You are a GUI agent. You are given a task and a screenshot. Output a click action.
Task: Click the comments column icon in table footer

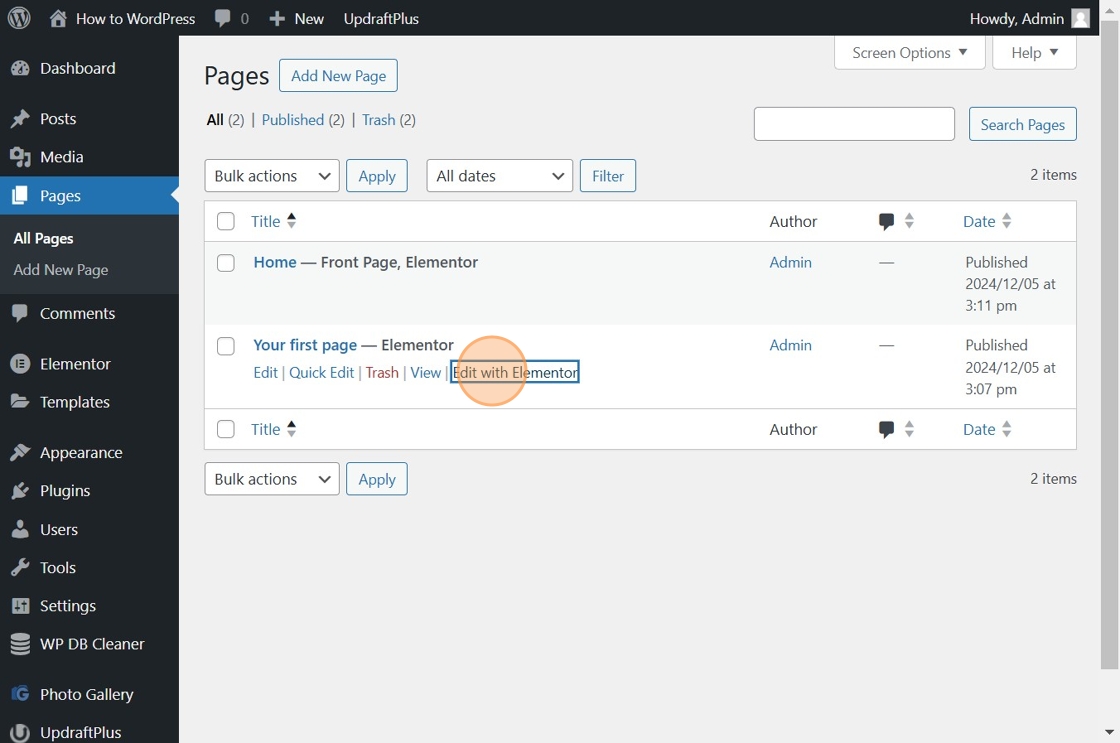[886, 429]
